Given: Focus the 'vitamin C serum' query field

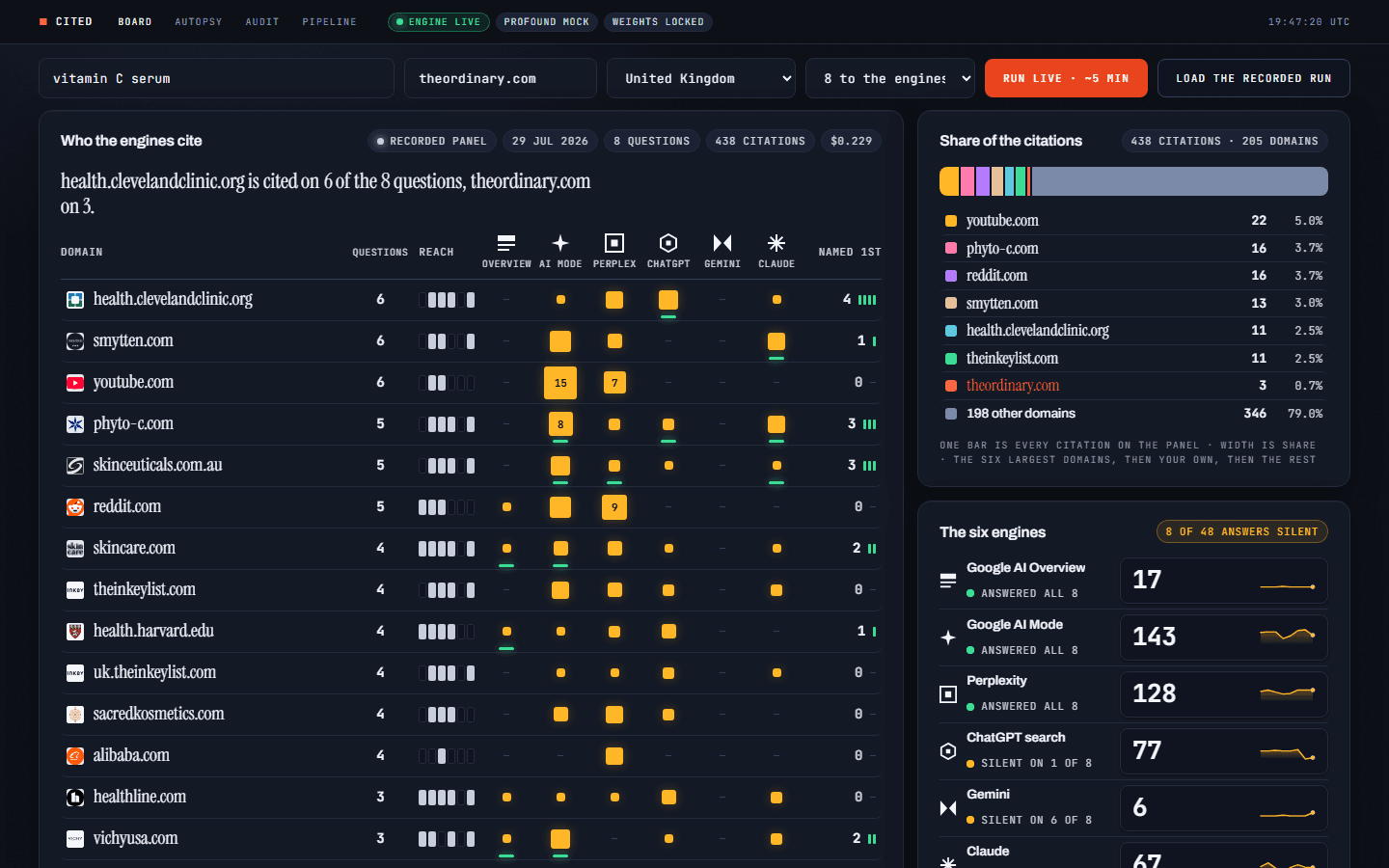Looking at the screenshot, I should coord(216,78).
